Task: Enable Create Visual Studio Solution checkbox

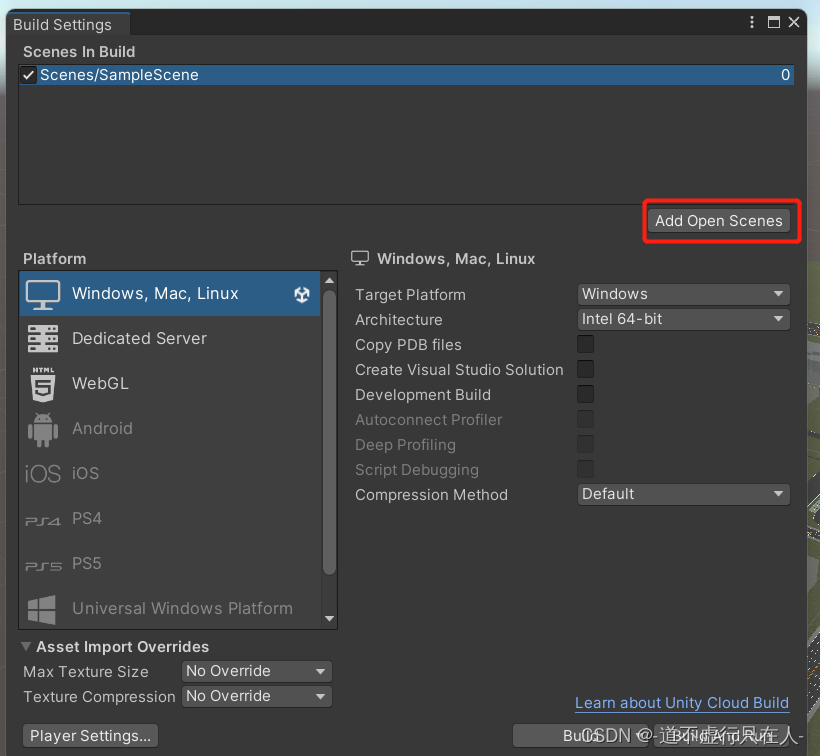Action: [585, 370]
